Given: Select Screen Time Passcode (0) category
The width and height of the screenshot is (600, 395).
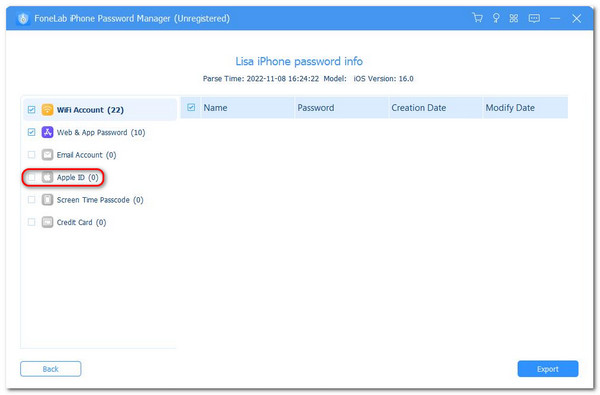Looking at the screenshot, I should (100, 200).
